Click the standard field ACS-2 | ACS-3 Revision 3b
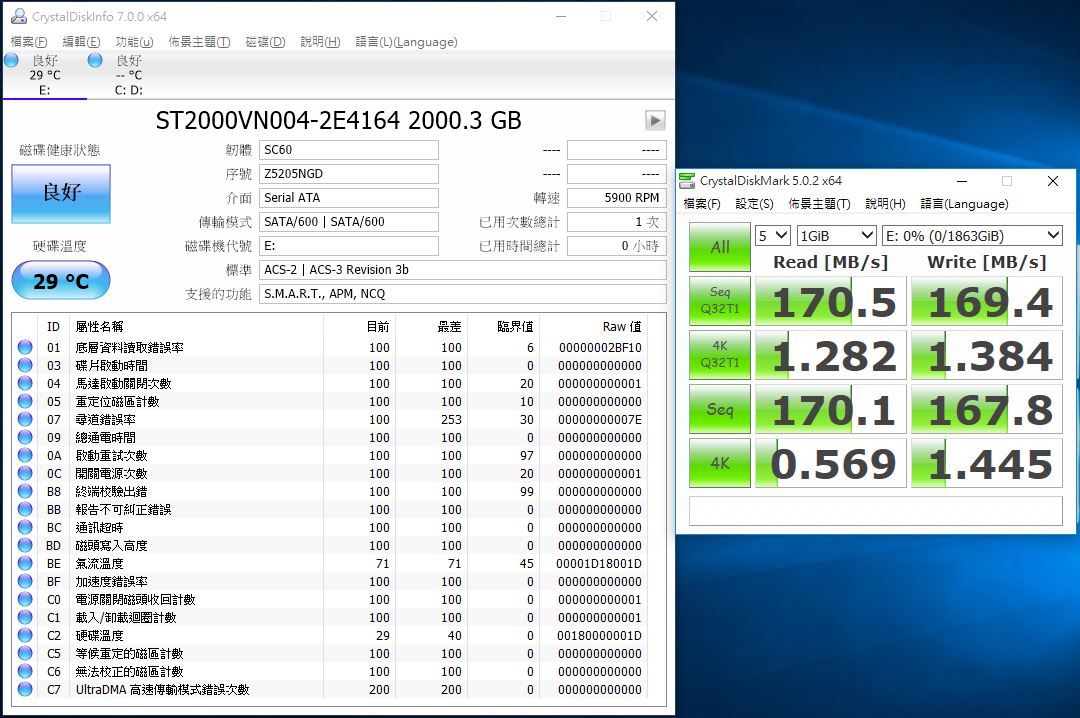 pyautogui.click(x=463, y=269)
